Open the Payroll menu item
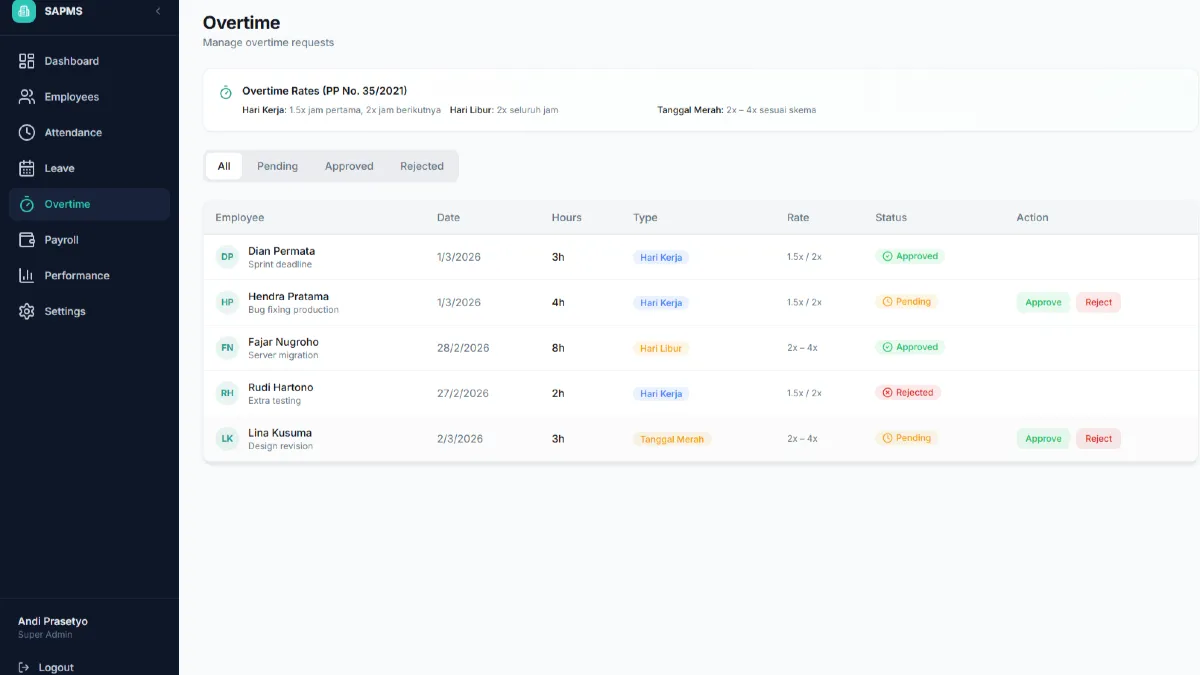 click(x=89, y=240)
